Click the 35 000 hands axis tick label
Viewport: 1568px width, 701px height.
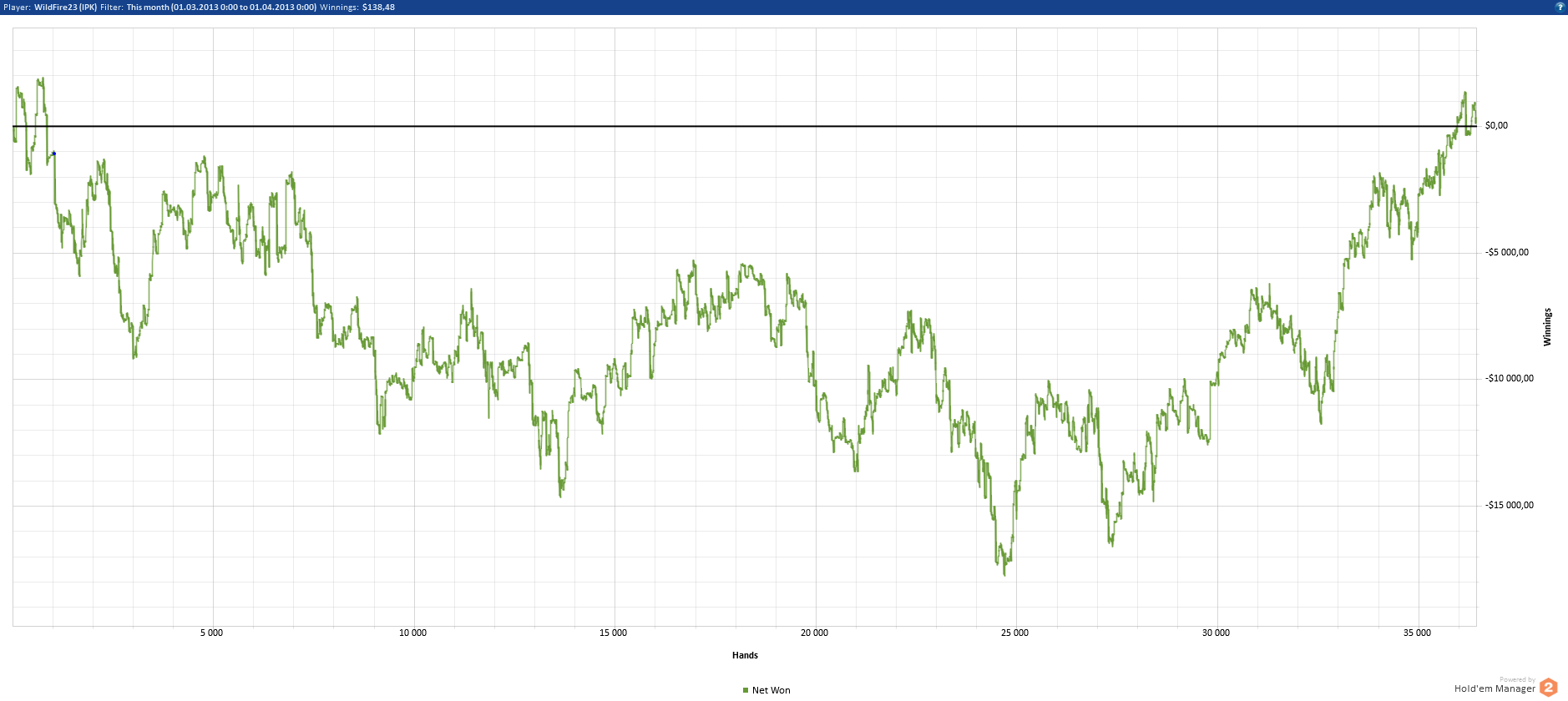pos(1417,633)
